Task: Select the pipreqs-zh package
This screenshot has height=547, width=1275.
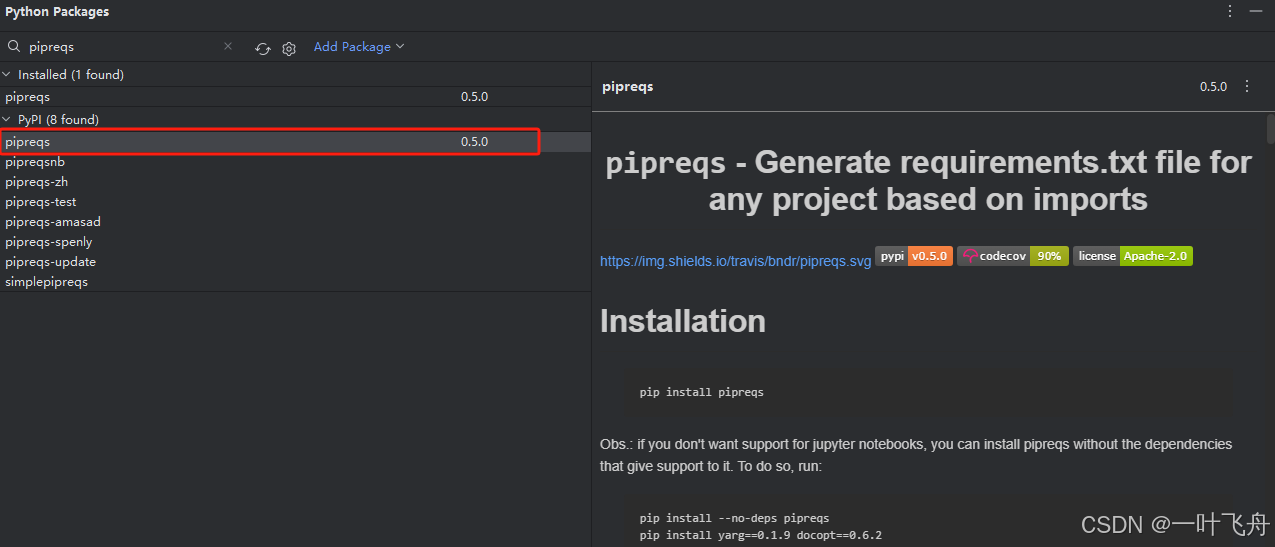Action: click(295, 182)
